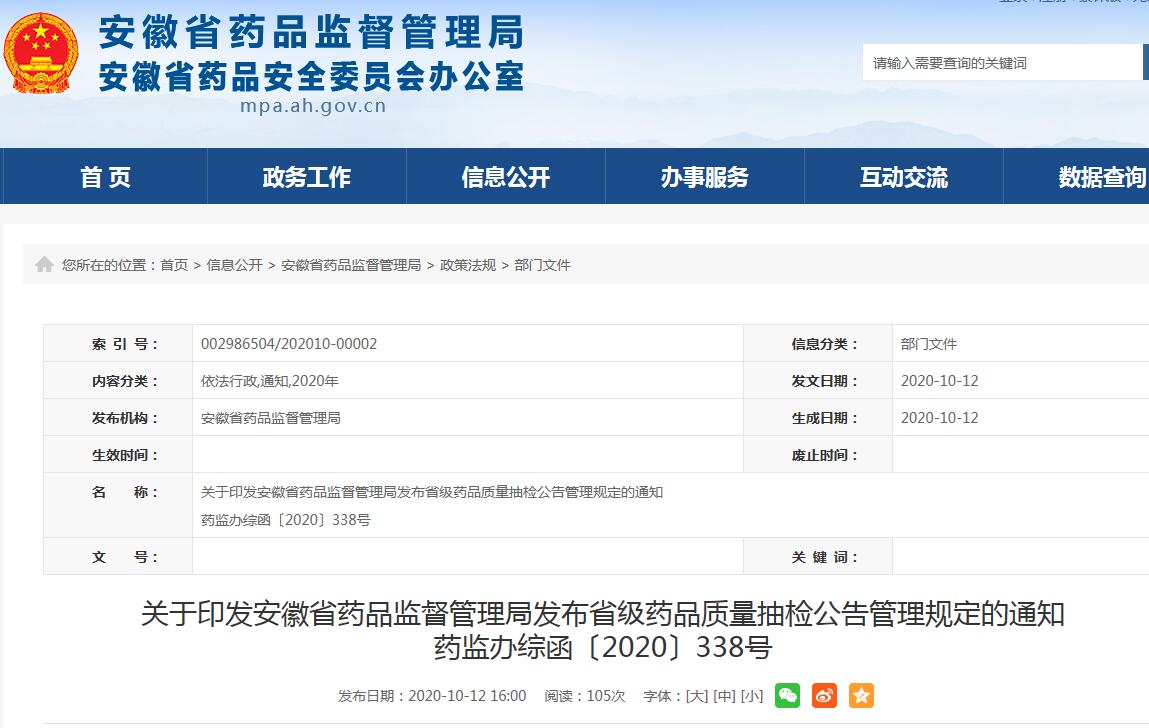This screenshot has width=1149, height=728.
Task: Switch font size to 小
Action: click(753, 695)
